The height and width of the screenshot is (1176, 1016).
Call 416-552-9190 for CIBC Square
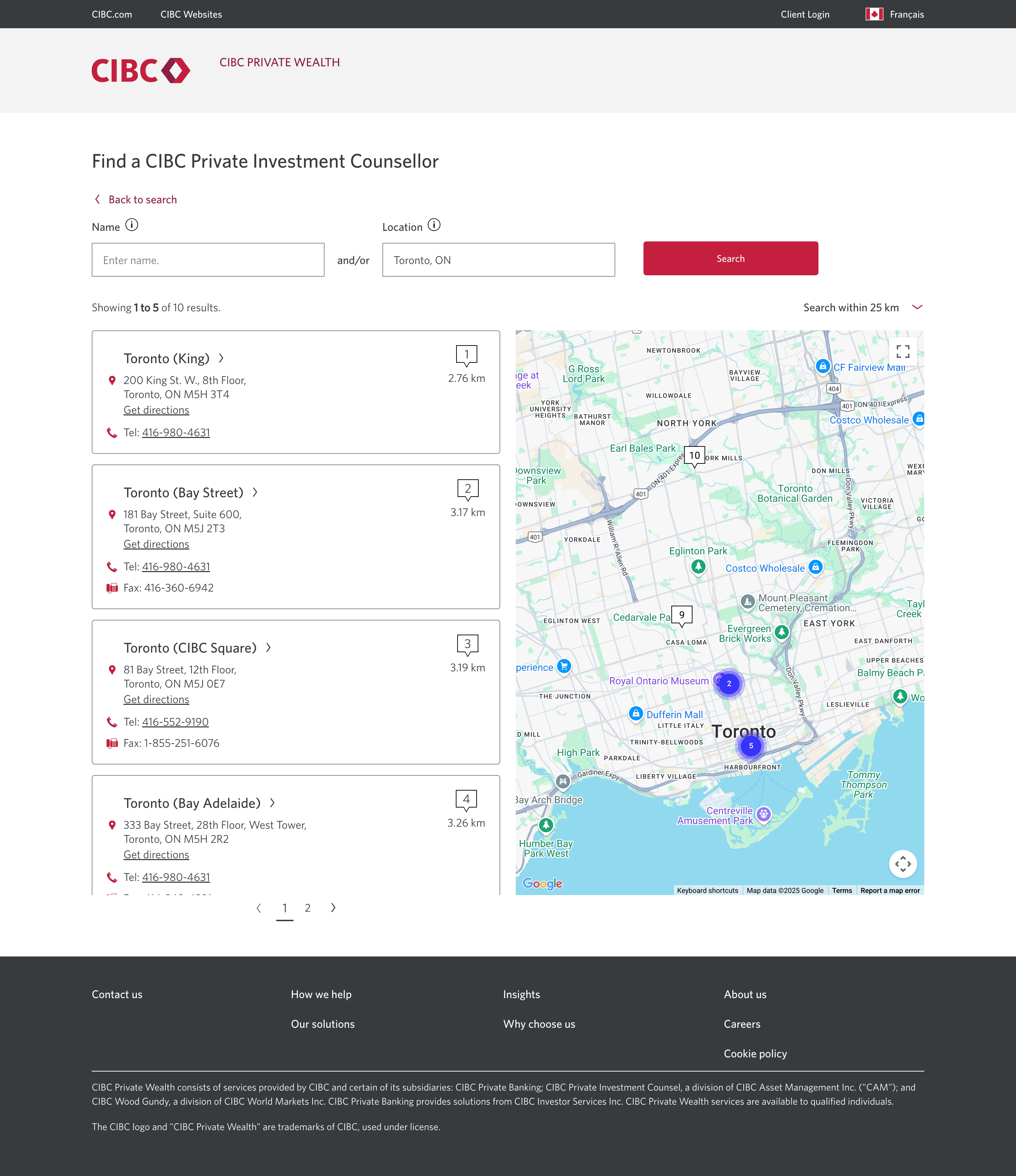click(x=175, y=721)
